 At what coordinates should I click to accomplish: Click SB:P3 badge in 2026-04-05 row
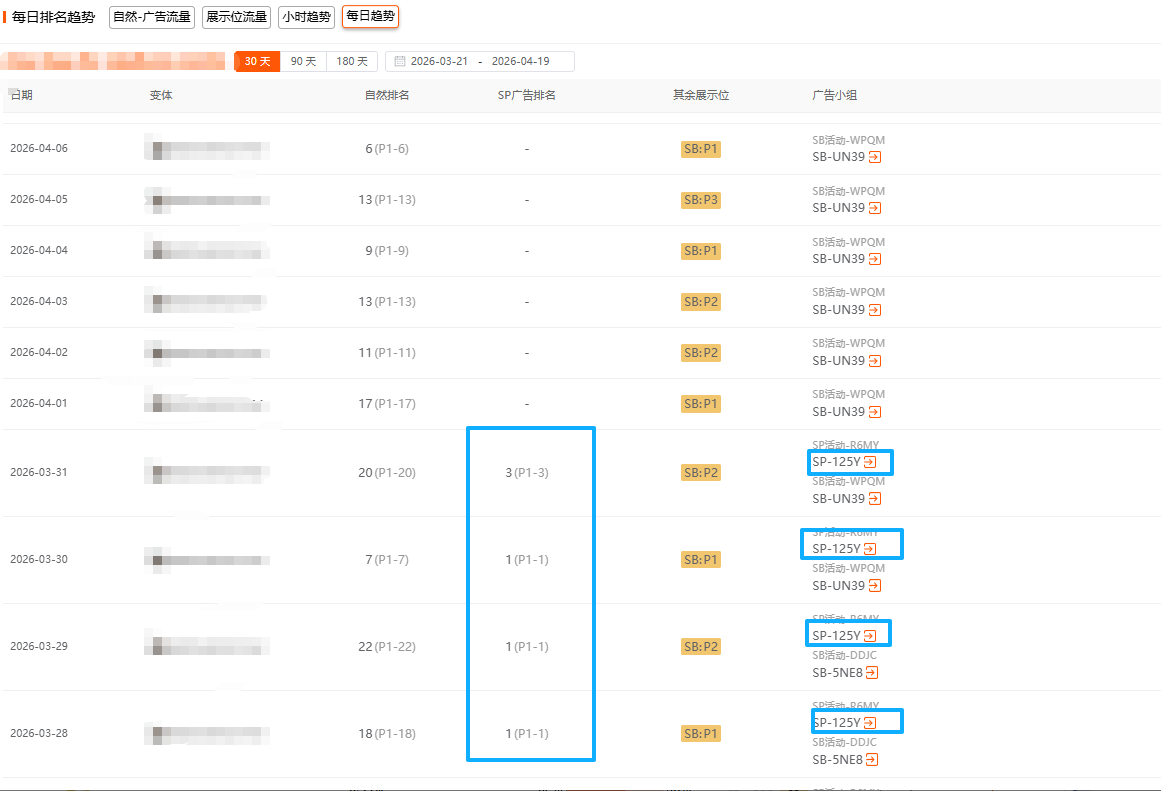point(701,200)
